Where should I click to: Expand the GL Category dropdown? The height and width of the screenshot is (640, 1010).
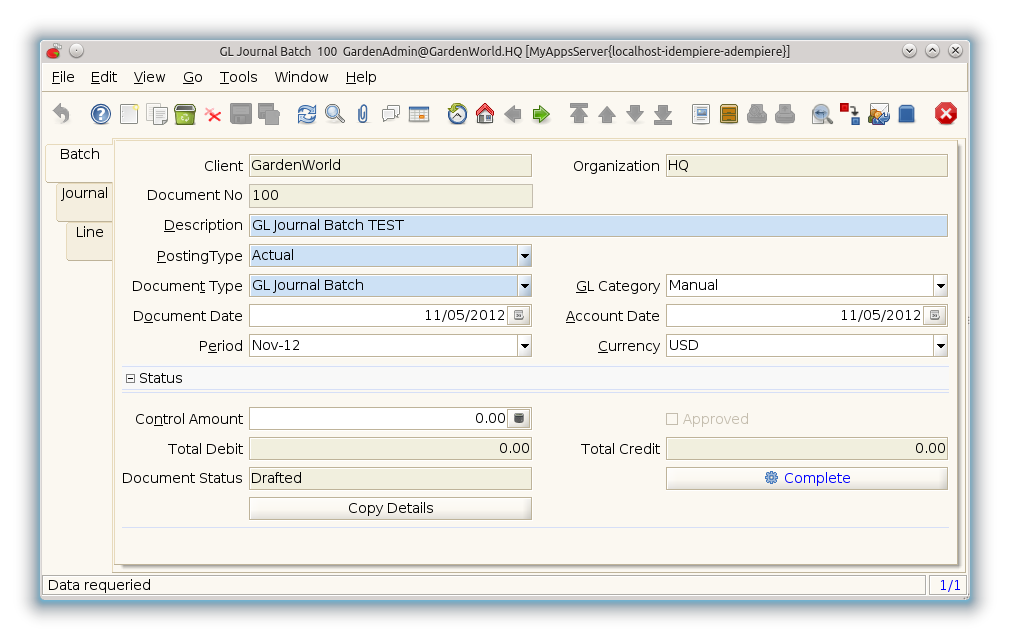click(x=940, y=286)
